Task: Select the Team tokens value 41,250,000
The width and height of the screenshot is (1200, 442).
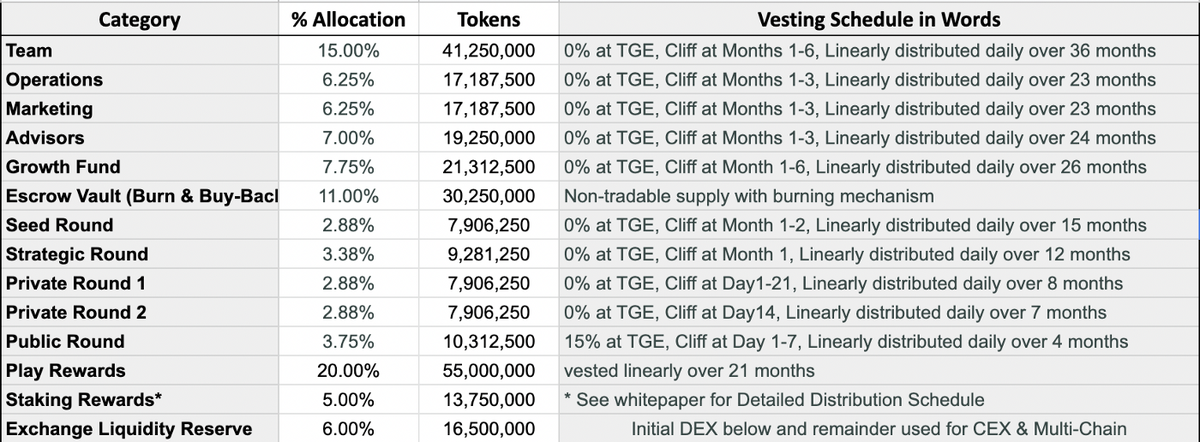Action: (x=489, y=50)
